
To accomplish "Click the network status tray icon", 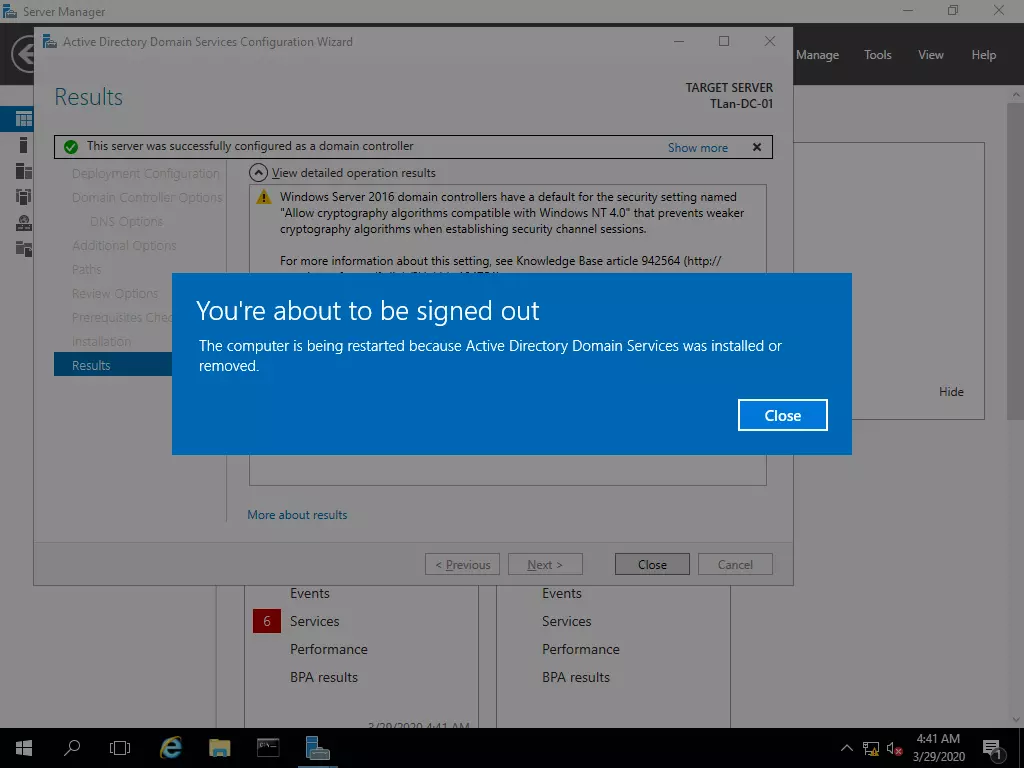I will [x=871, y=749].
